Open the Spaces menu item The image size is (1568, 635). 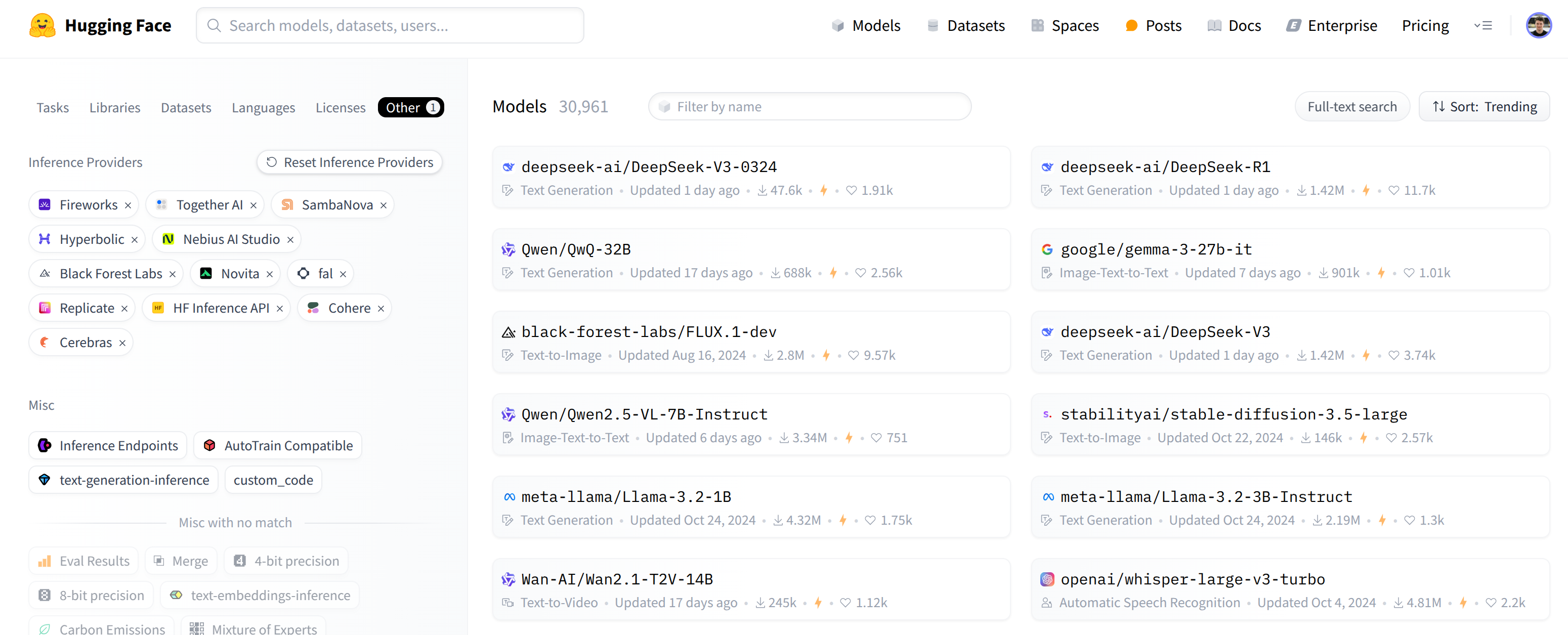pos(1065,26)
